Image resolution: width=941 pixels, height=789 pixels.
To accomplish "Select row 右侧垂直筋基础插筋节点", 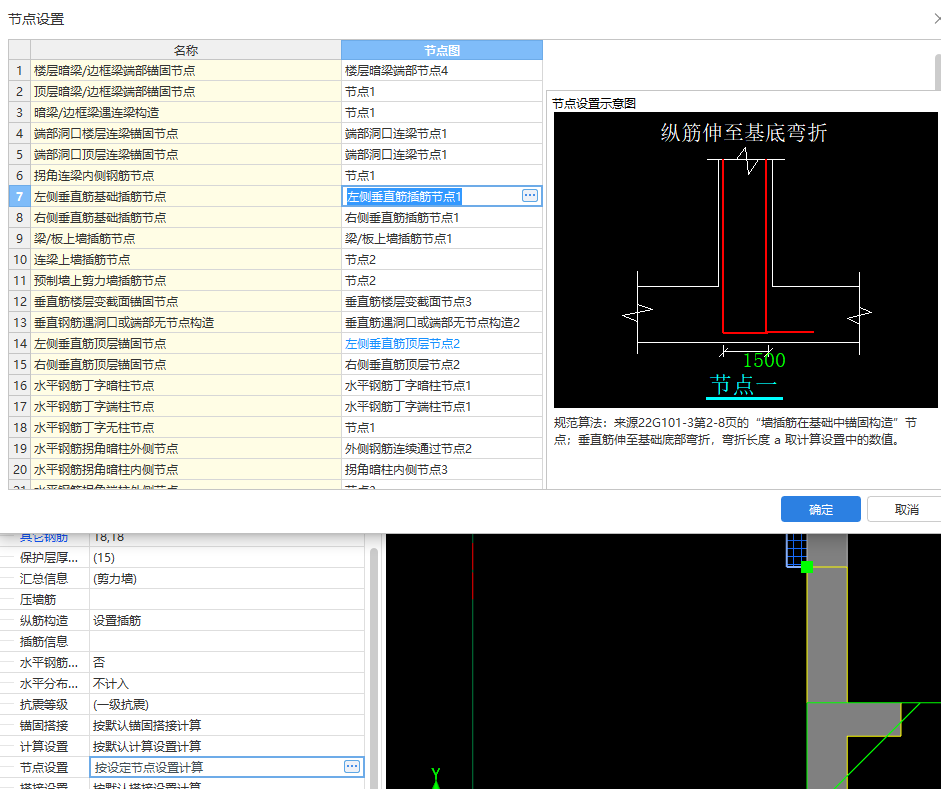I will (x=185, y=218).
